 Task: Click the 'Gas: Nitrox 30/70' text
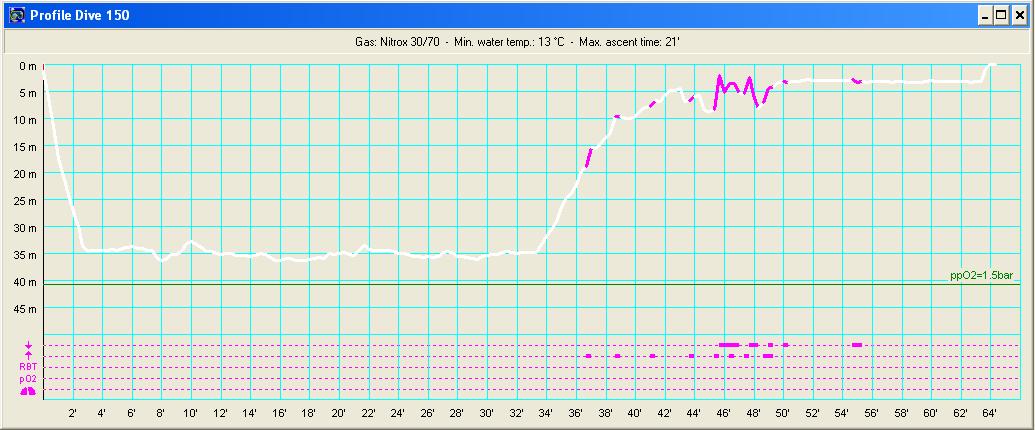tap(397, 42)
